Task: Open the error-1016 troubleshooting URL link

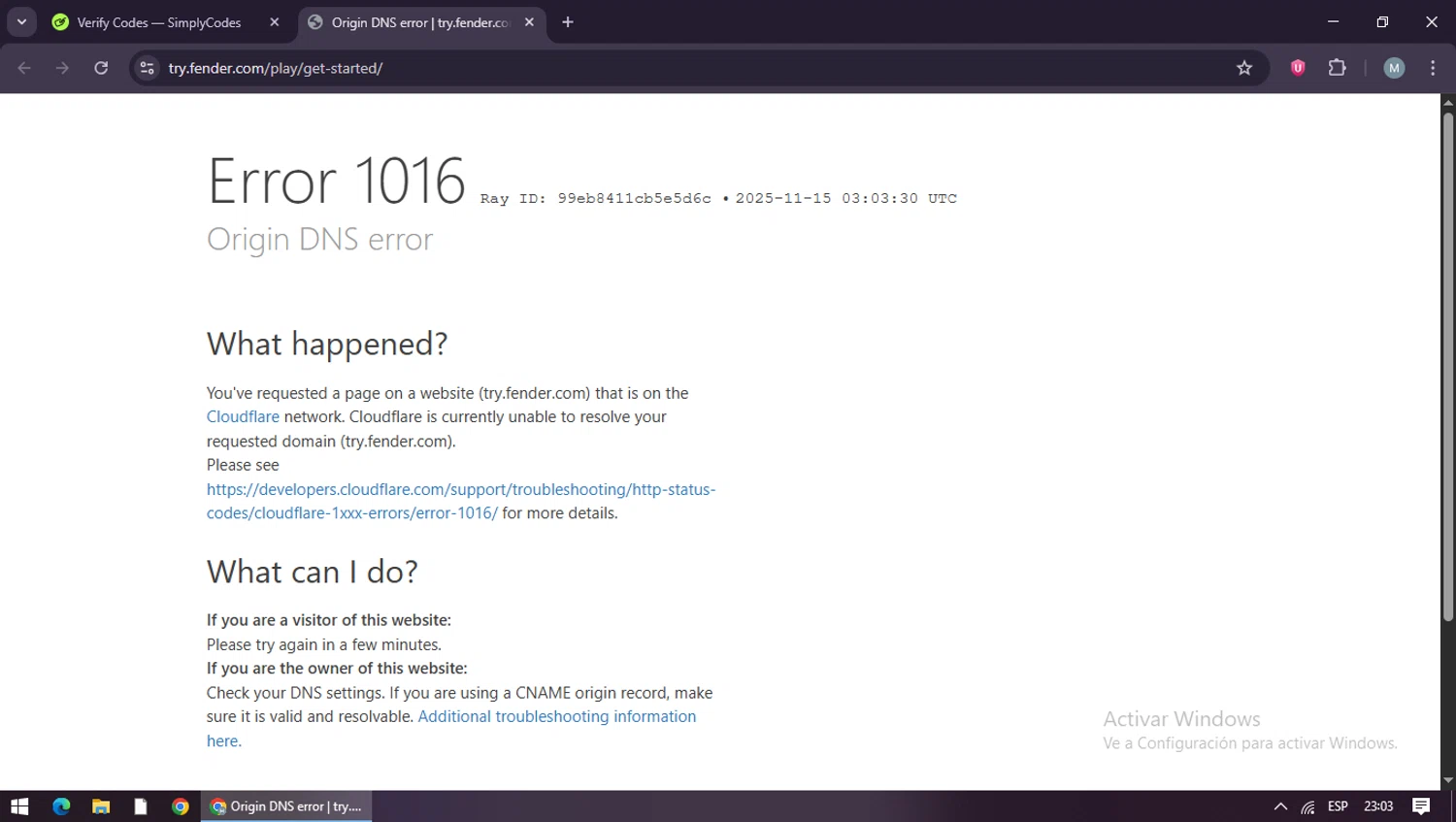Action: point(461,502)
